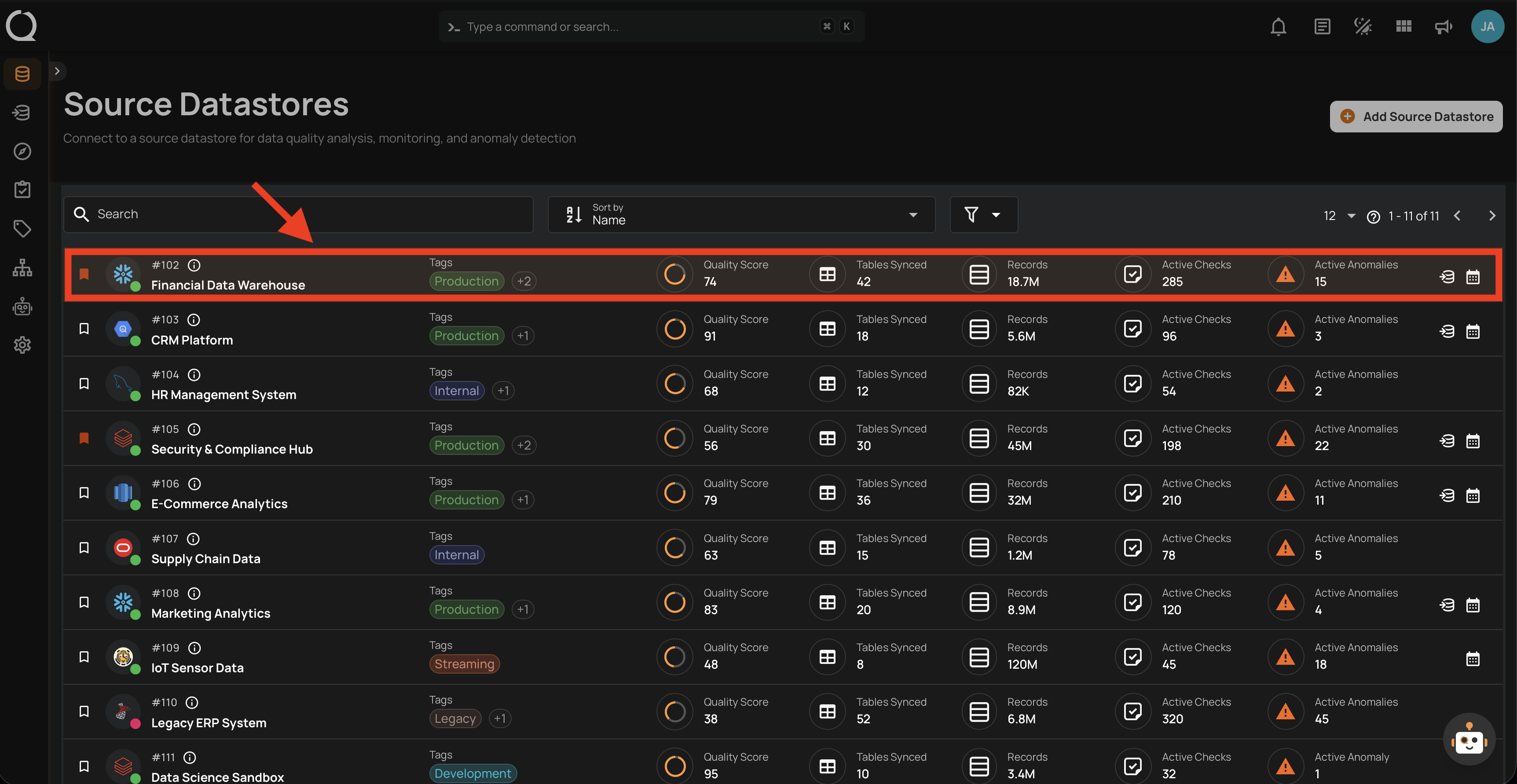Click the info icon next to CRM Platform

point(194,319)
